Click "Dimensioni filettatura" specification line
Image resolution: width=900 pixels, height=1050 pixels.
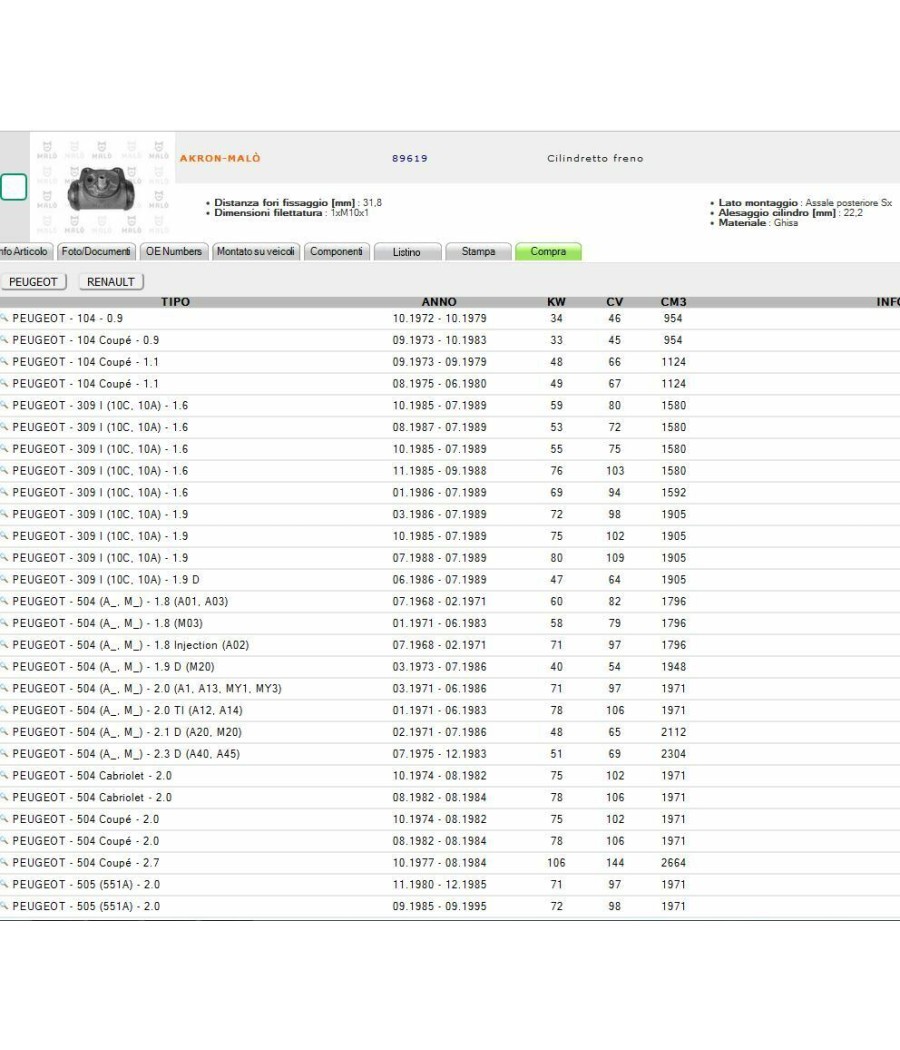291,213
